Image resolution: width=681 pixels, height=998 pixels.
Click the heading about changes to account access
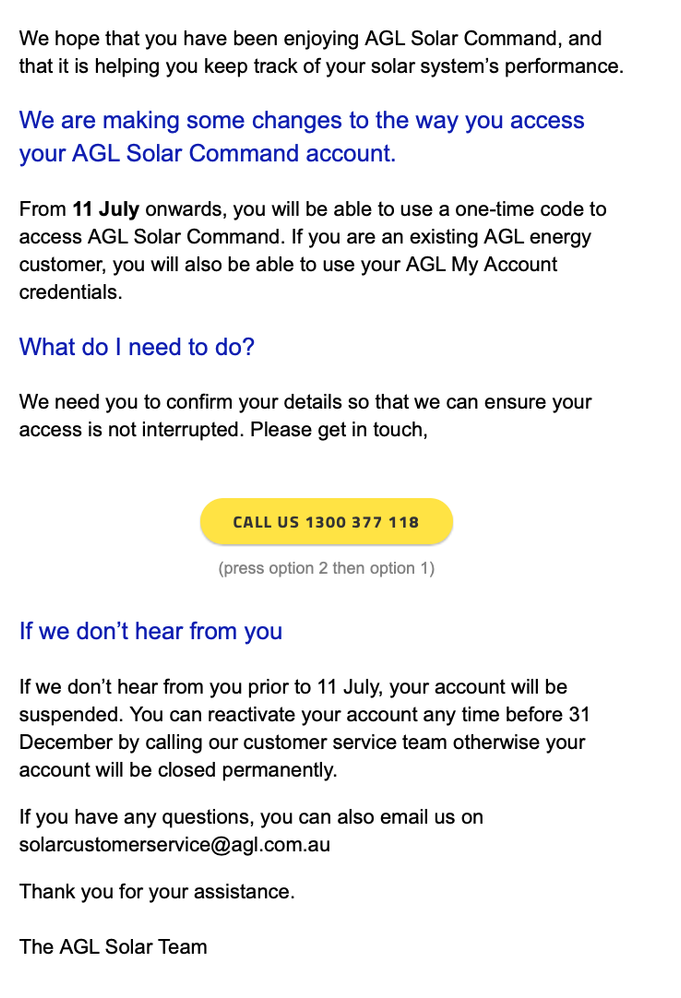point(300,136)
